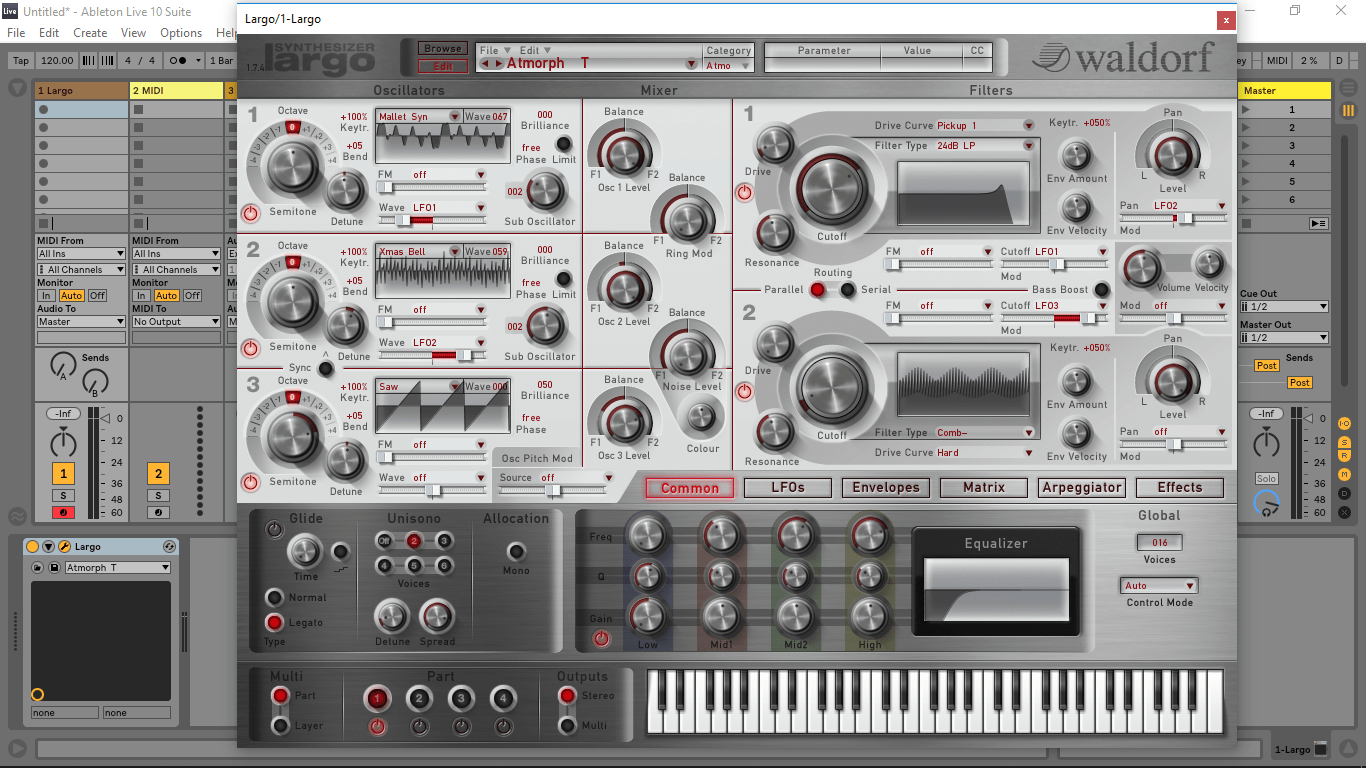Switch to the Arpeggiator tab
Screen dimensions: 1366x768
point(1082,488)
